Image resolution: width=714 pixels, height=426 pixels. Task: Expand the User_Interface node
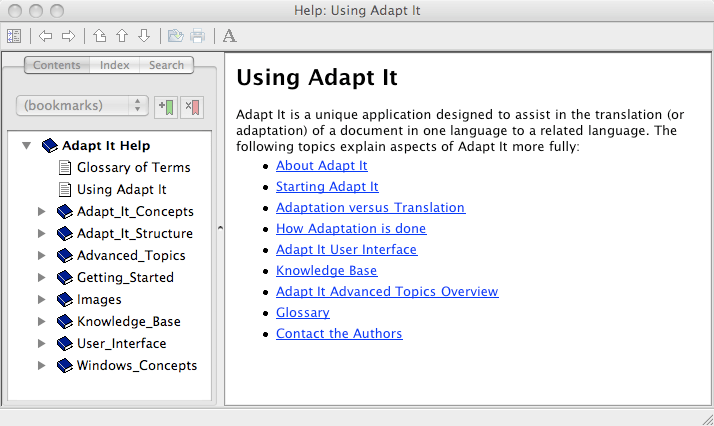tap(41, 343)
